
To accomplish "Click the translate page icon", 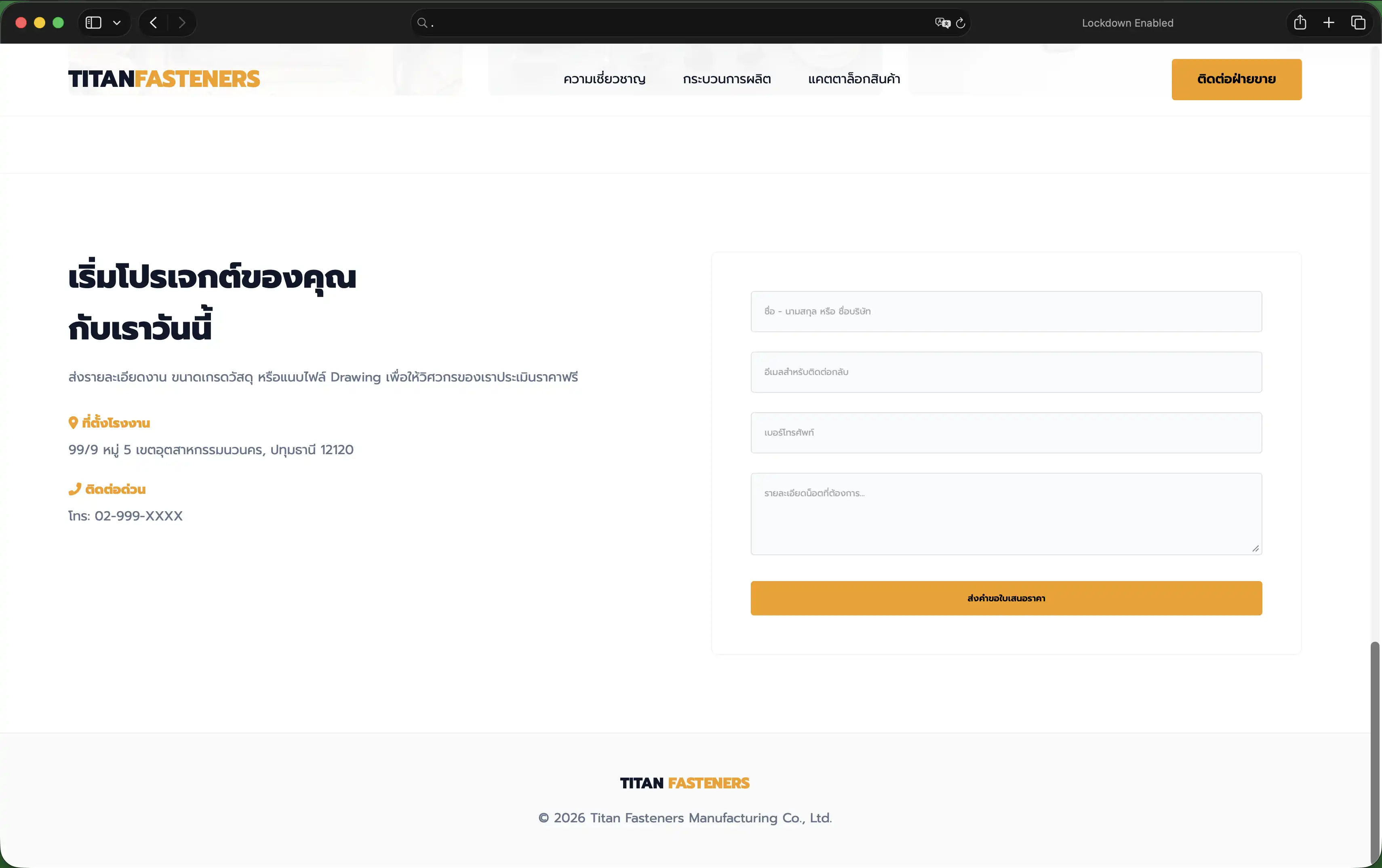I will point(942,23).
